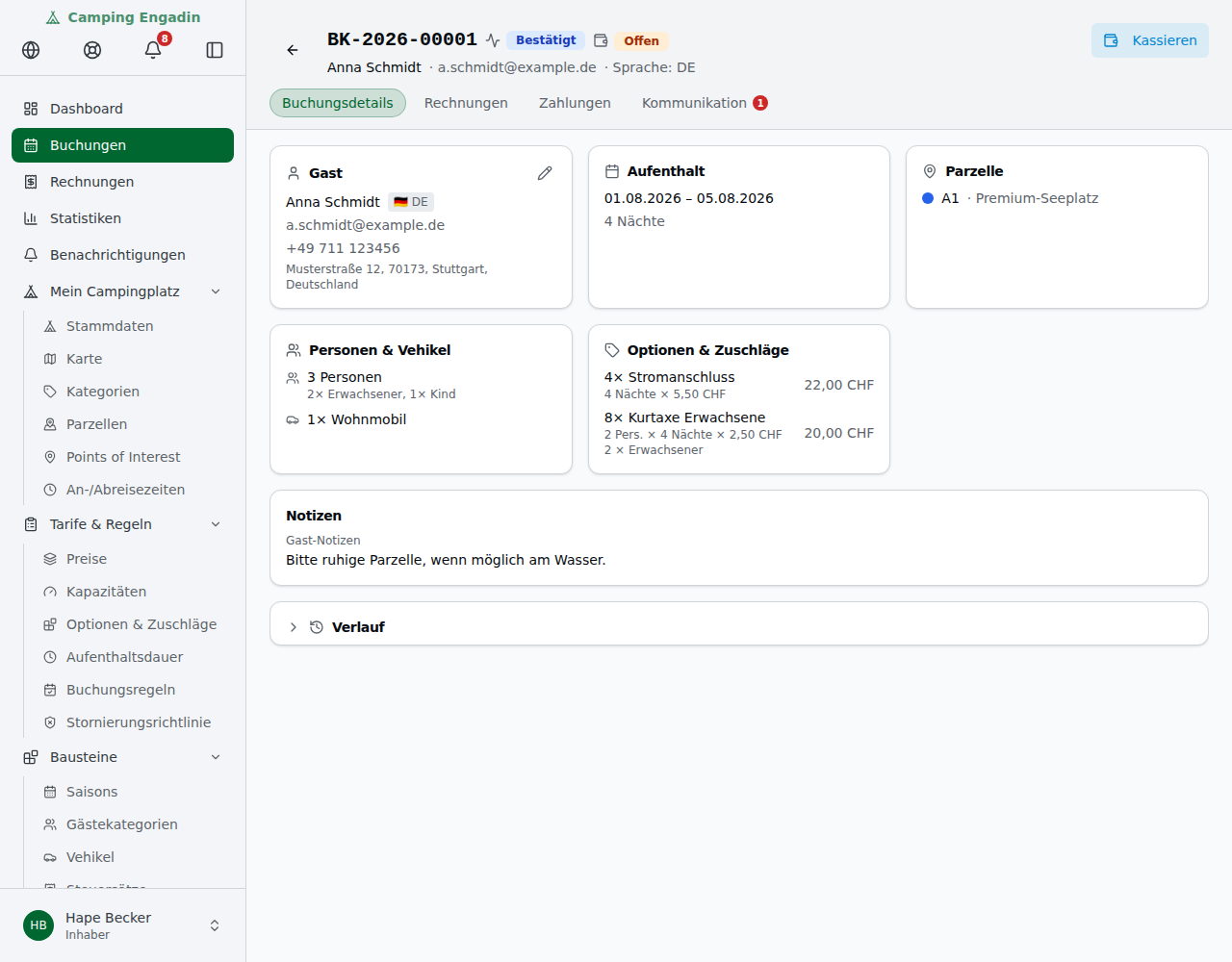Open Optionen & Zuschläge in the sidebar

pos(133,624)
